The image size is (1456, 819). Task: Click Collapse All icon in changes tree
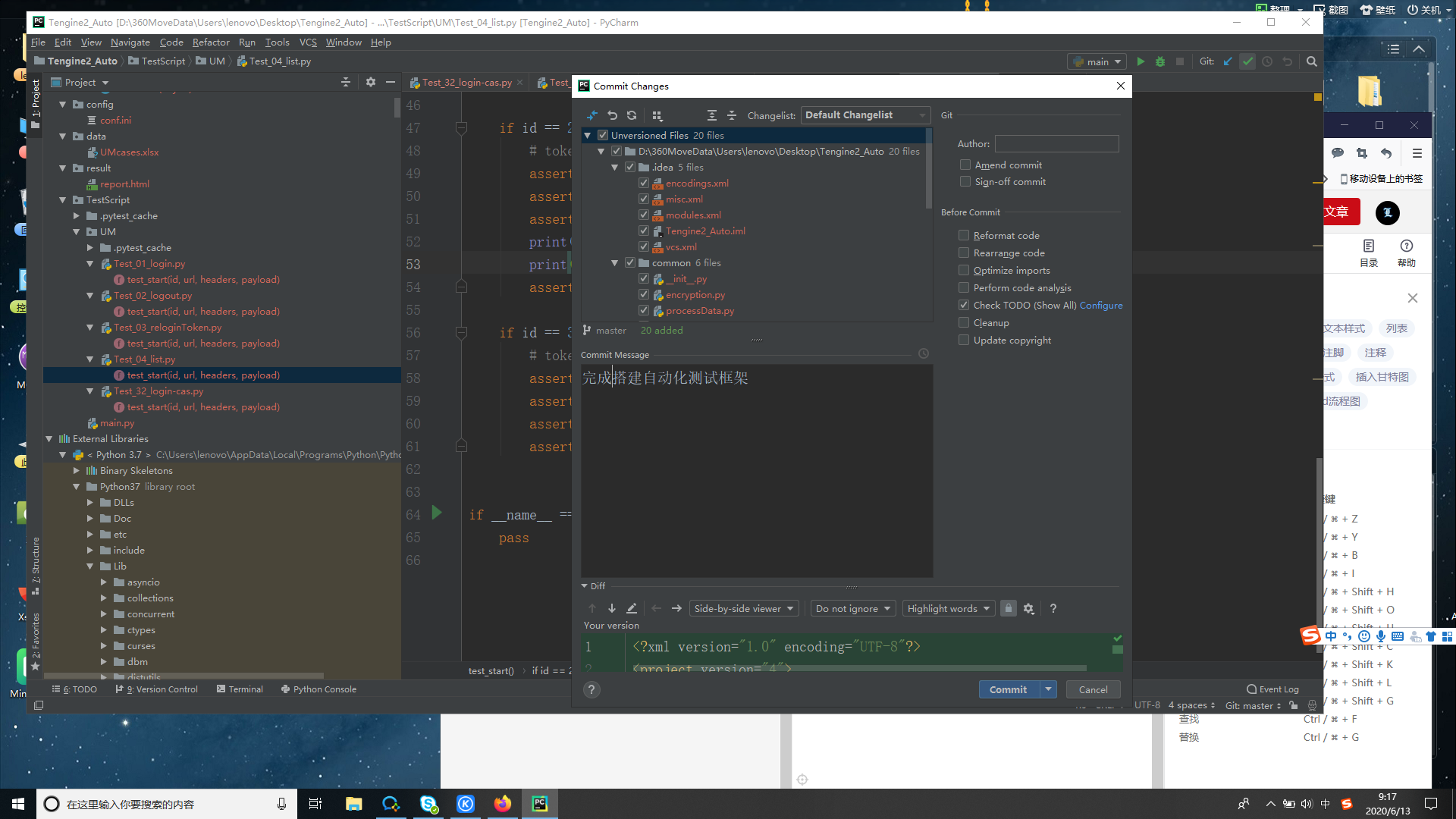[732, 115]
